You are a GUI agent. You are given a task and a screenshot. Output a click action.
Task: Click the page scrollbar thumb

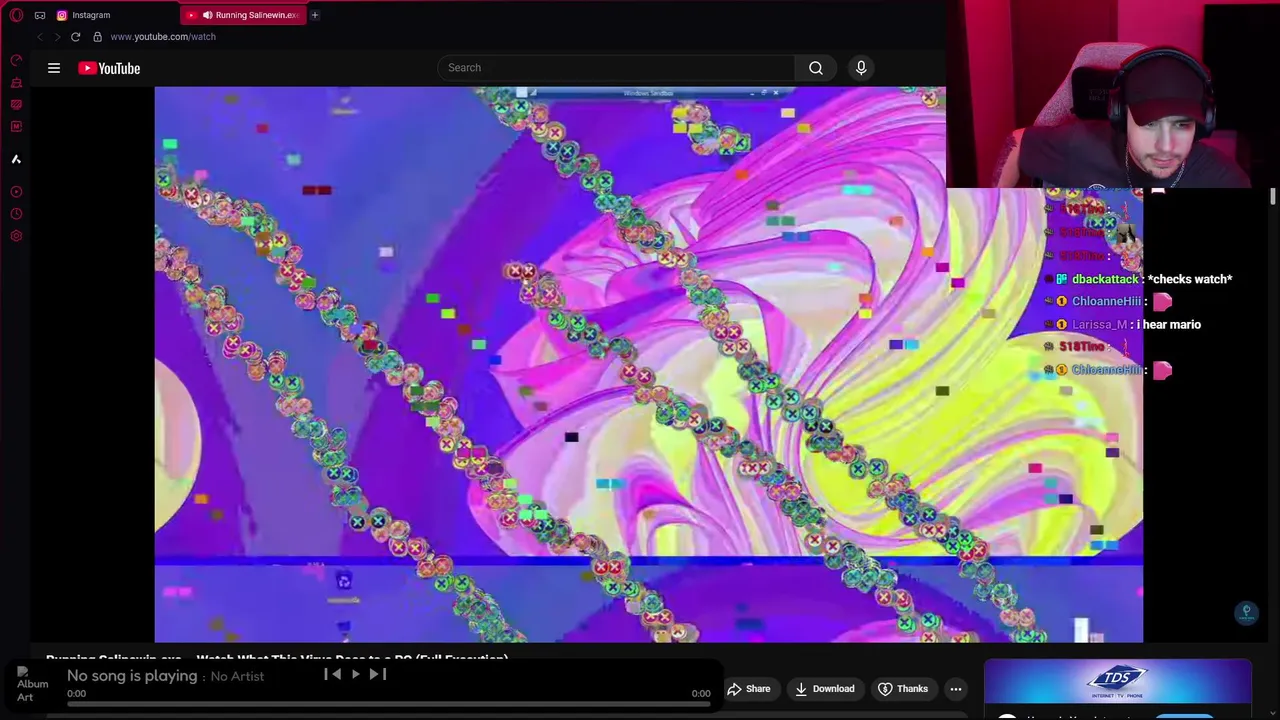[x=1273, y=196]
